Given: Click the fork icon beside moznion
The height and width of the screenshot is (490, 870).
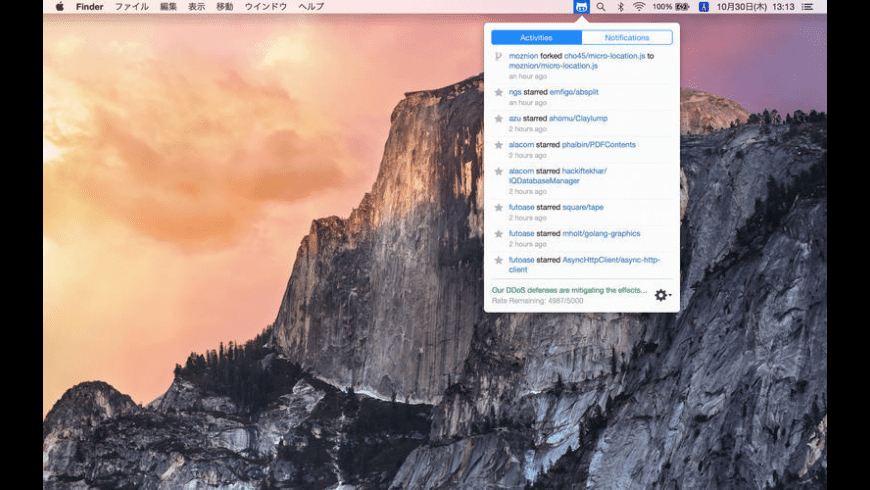Looking at the screenshot, I should (498, 56).
